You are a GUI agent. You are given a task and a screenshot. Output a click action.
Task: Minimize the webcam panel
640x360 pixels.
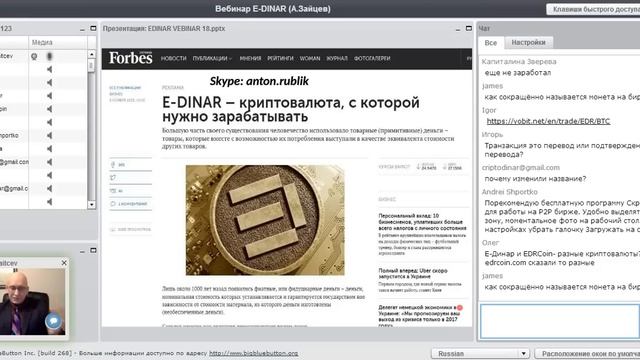click(x=82, y=251)
